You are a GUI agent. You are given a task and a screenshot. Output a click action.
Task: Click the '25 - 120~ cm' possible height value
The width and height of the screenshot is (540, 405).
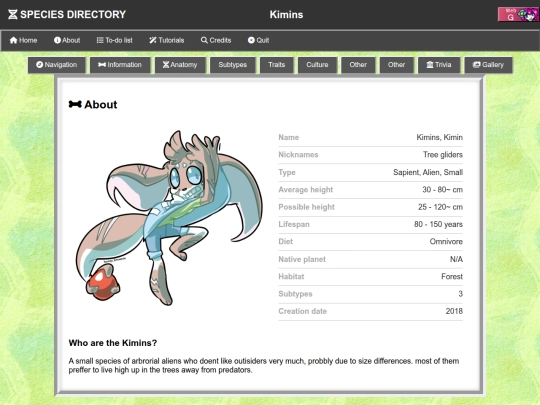[x=440, y=207]
